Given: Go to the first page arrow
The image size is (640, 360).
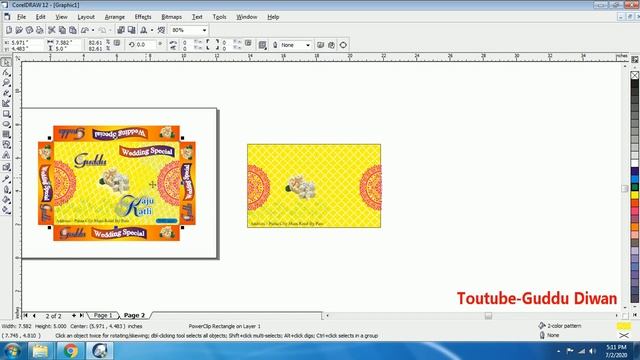Looking at the screenshot, I should [26, 315].
